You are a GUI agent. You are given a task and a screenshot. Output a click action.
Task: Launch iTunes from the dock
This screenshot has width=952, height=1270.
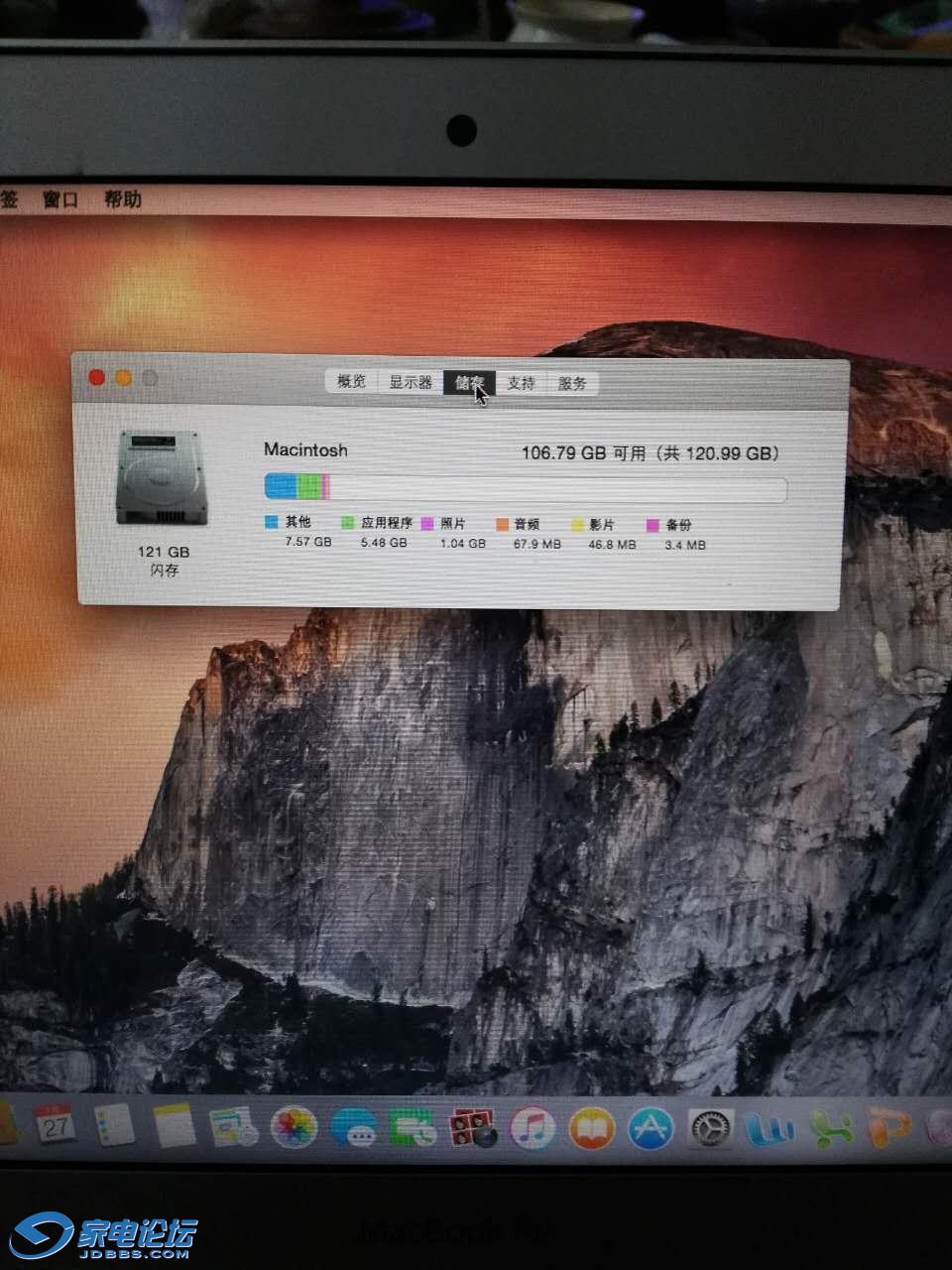pyautogui.click(x=533, y=1128)
